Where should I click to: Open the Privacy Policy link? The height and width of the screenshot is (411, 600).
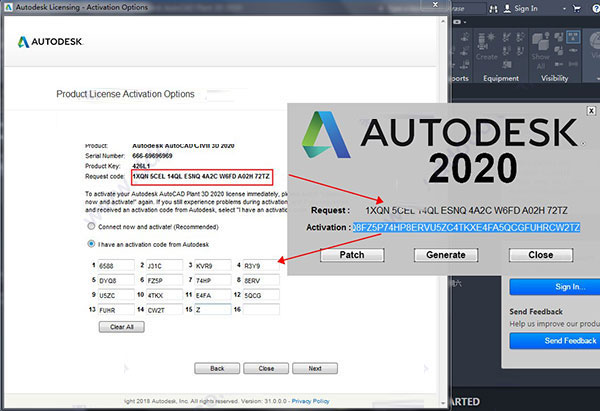point(310,401)
